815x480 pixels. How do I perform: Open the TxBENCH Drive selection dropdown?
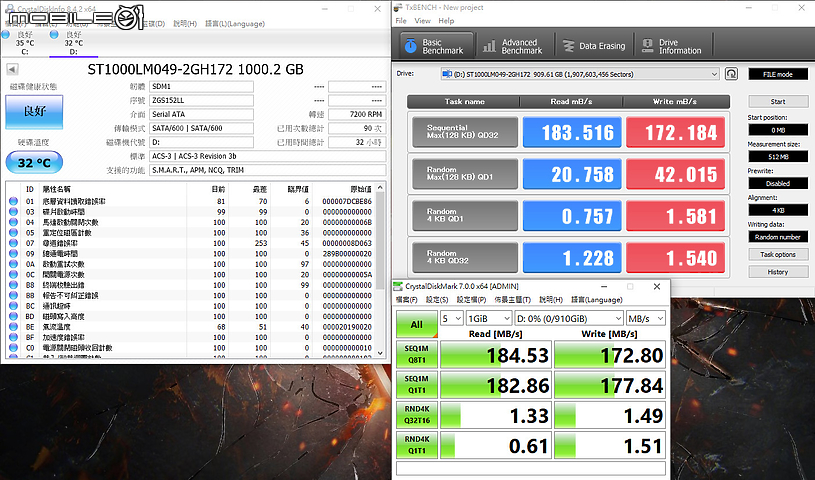click(x=580, y=74)
